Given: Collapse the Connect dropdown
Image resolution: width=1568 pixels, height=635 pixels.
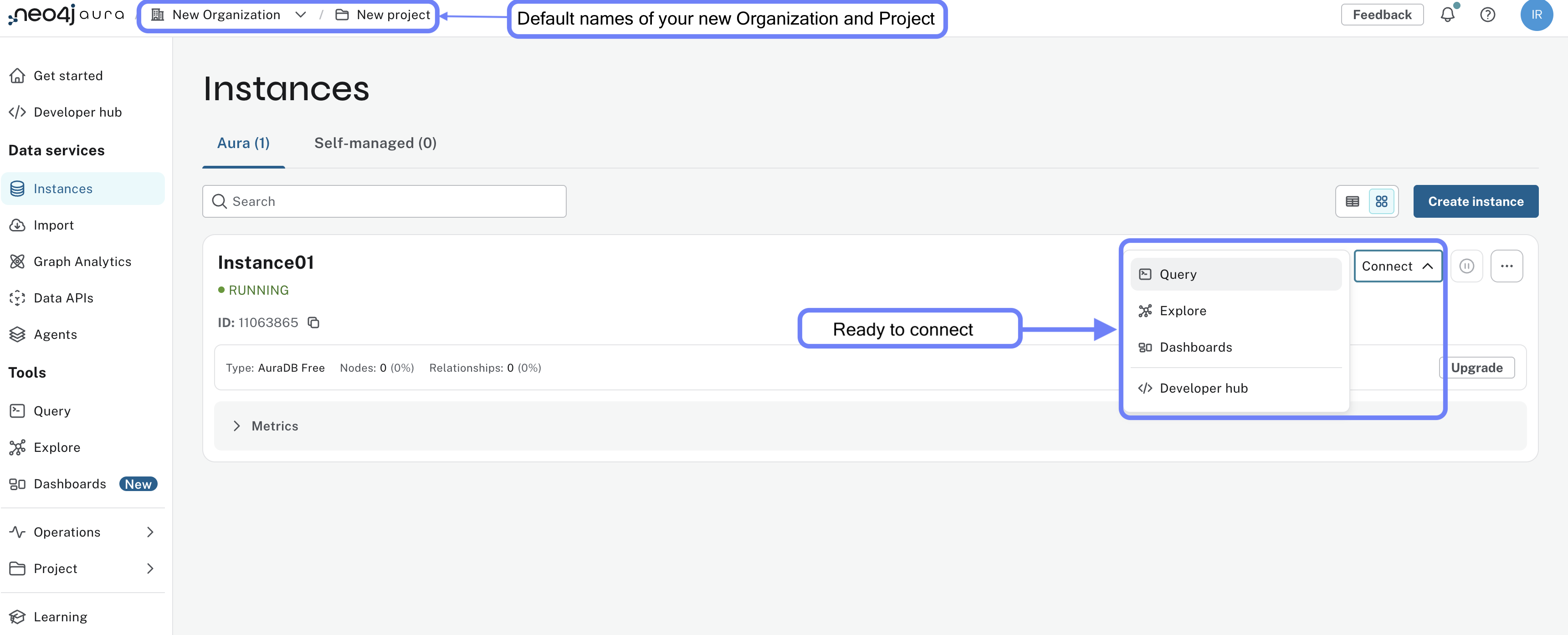Looking at the screenshot, I should [x=1398, y=266].
